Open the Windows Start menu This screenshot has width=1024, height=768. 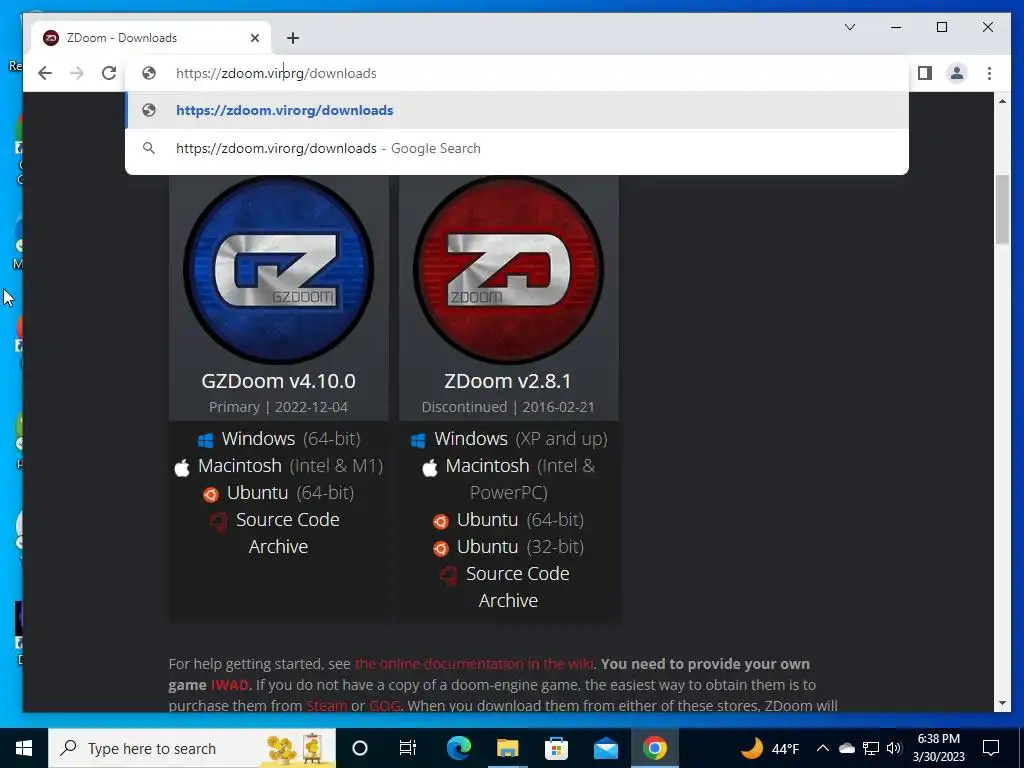click(24, 748)
